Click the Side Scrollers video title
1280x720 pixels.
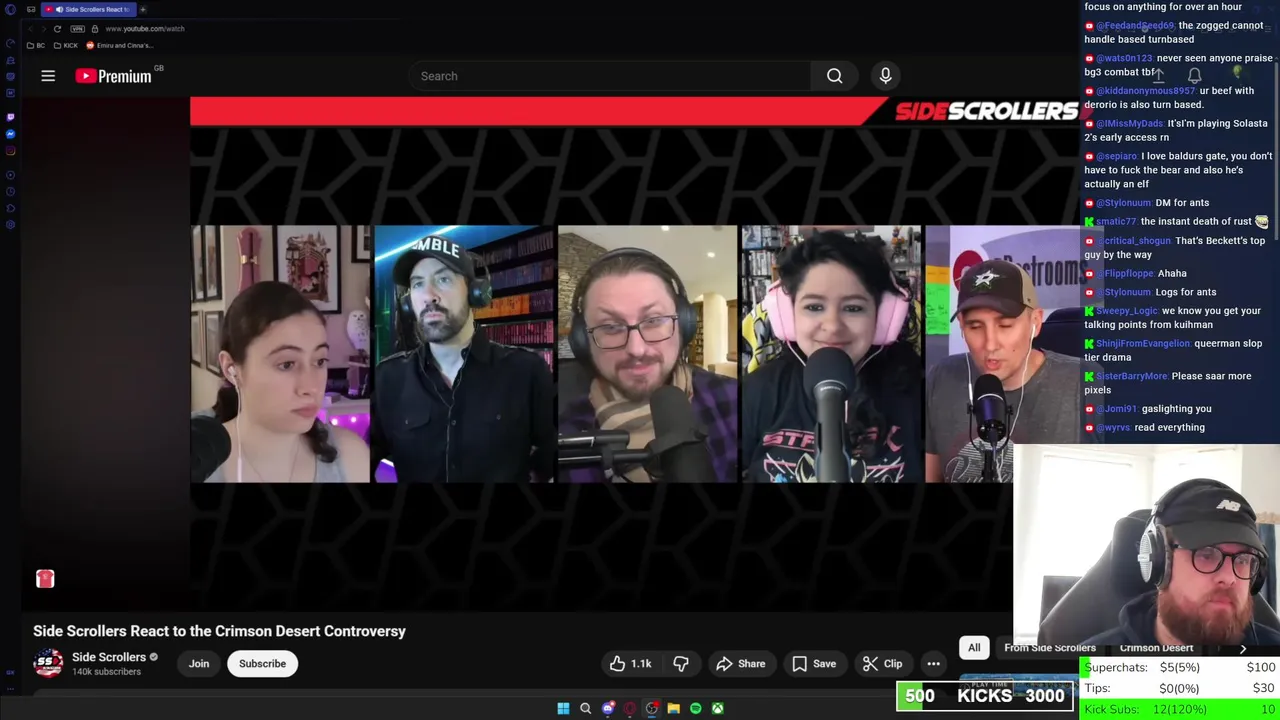coord(219,631)
